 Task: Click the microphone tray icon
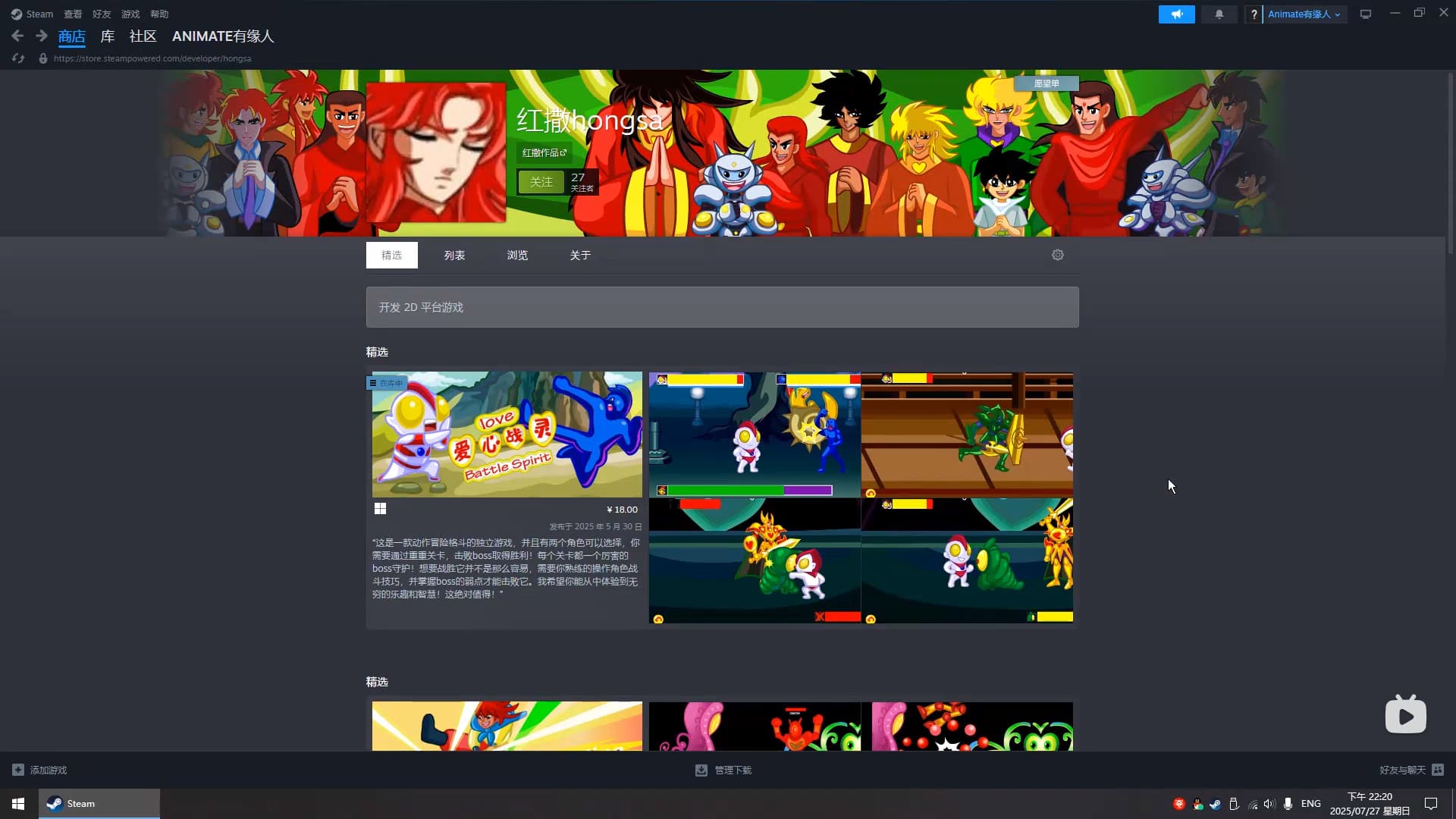[1288, 804]
